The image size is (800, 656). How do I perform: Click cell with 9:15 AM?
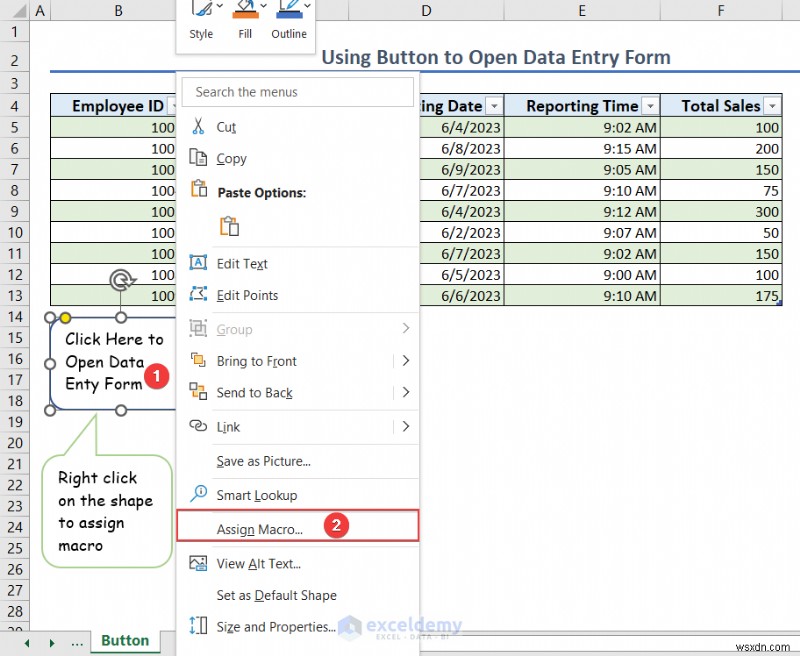coord(582,148)
